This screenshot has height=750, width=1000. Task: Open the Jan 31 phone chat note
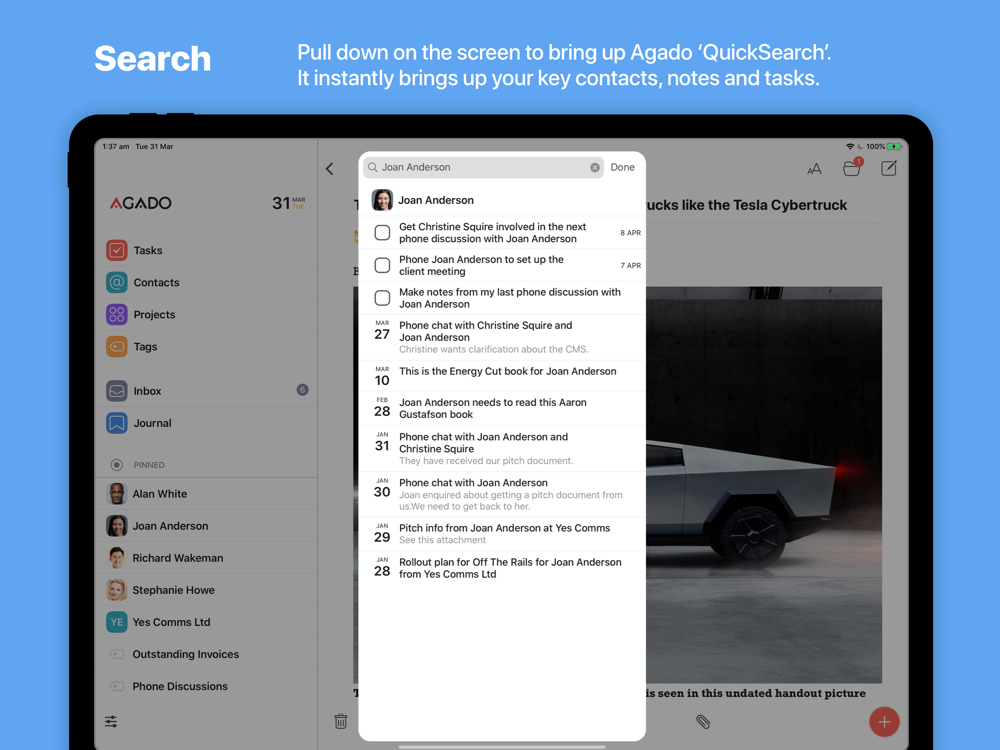coord(502,448)
